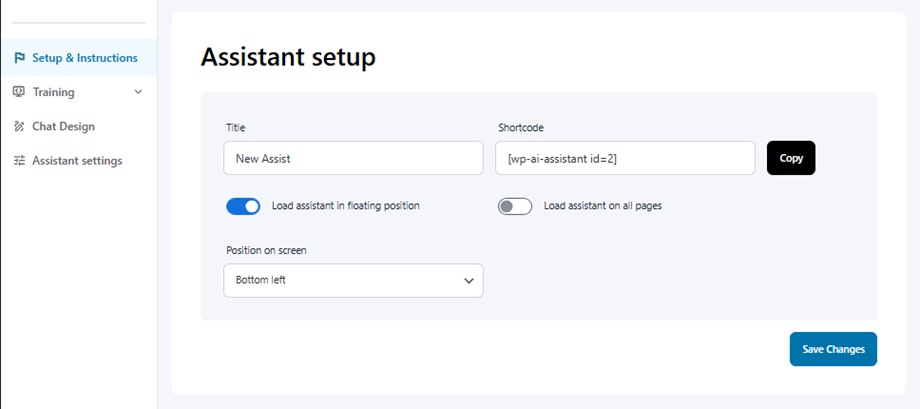920x409 pixels.
Task: Open the Position on screen dropdown
Action: coord(352,281)
